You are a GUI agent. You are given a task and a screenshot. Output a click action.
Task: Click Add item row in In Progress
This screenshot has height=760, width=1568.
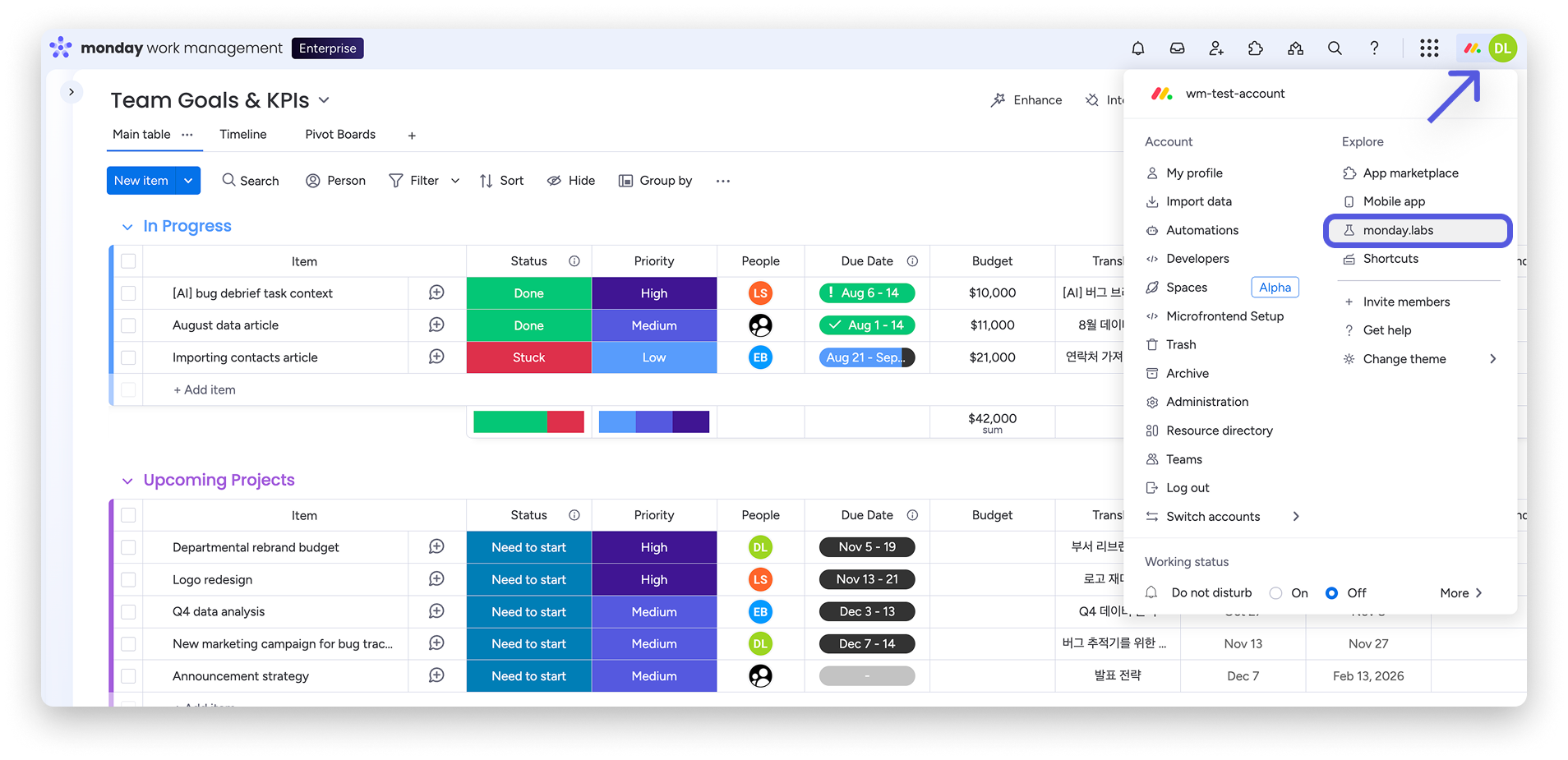[x=204, y=390]
